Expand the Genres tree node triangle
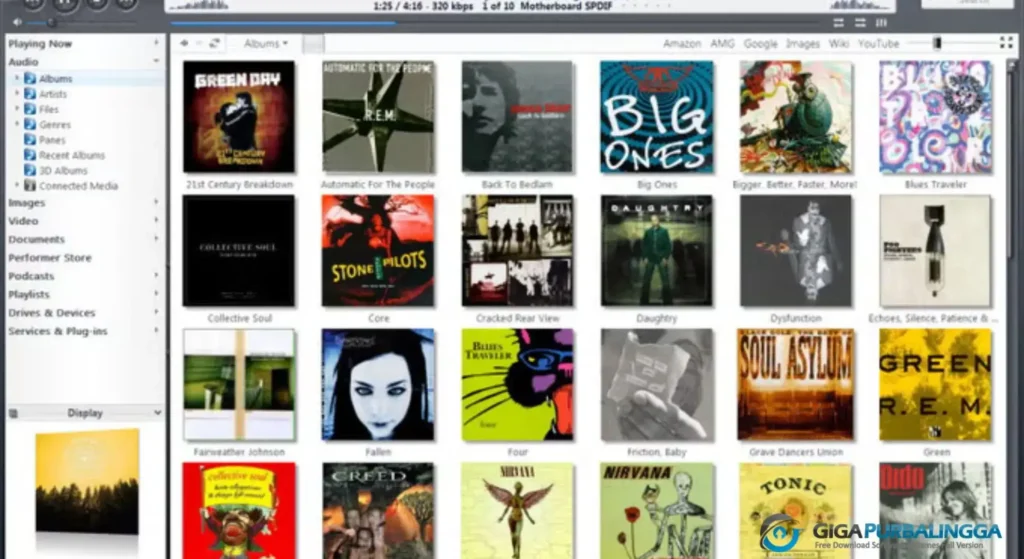The width and height of the screenshot is (1024, 559). point(17,124)
